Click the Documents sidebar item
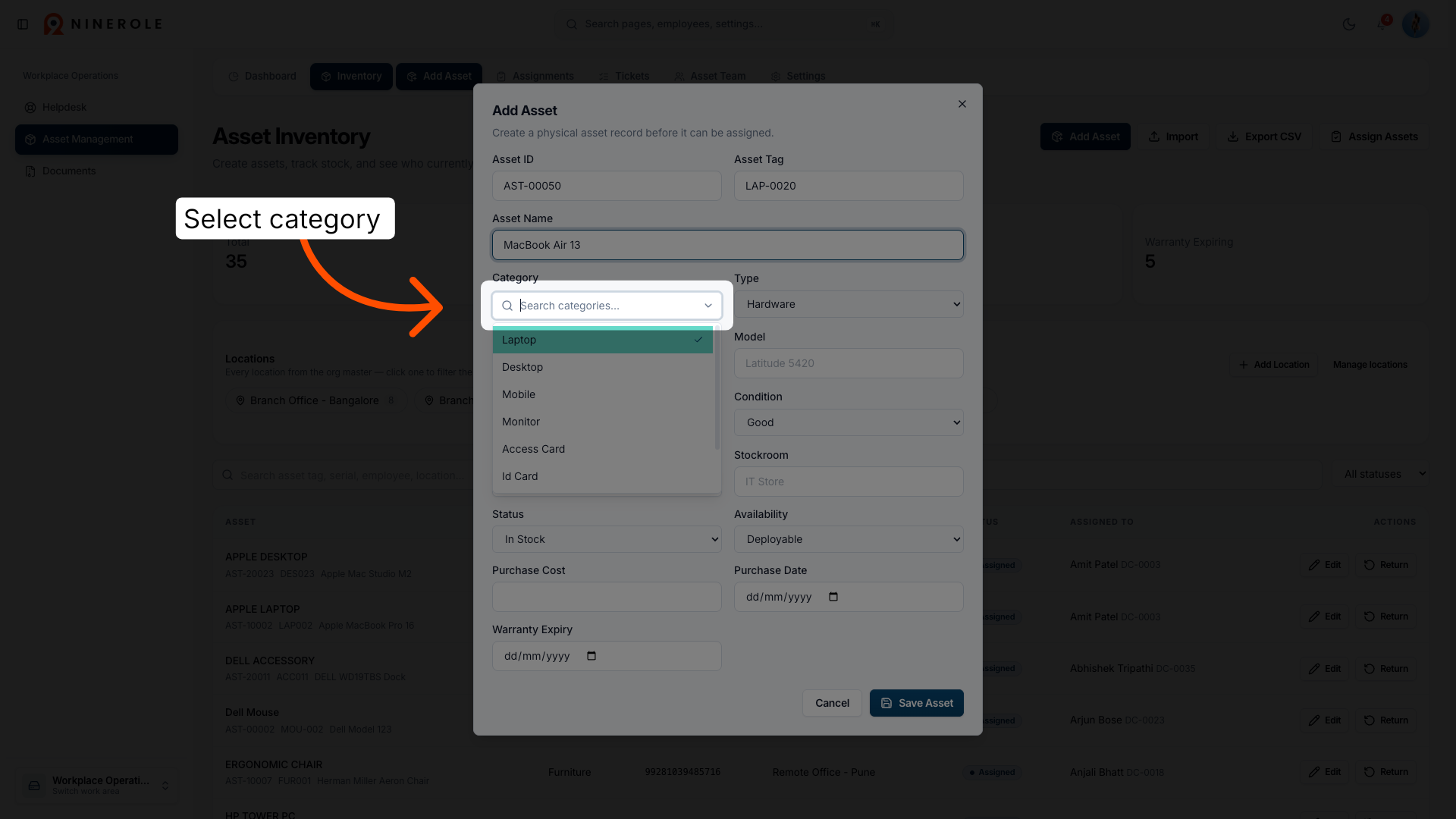This screenshot has width=1456, height=819. [x=96, y=171]
